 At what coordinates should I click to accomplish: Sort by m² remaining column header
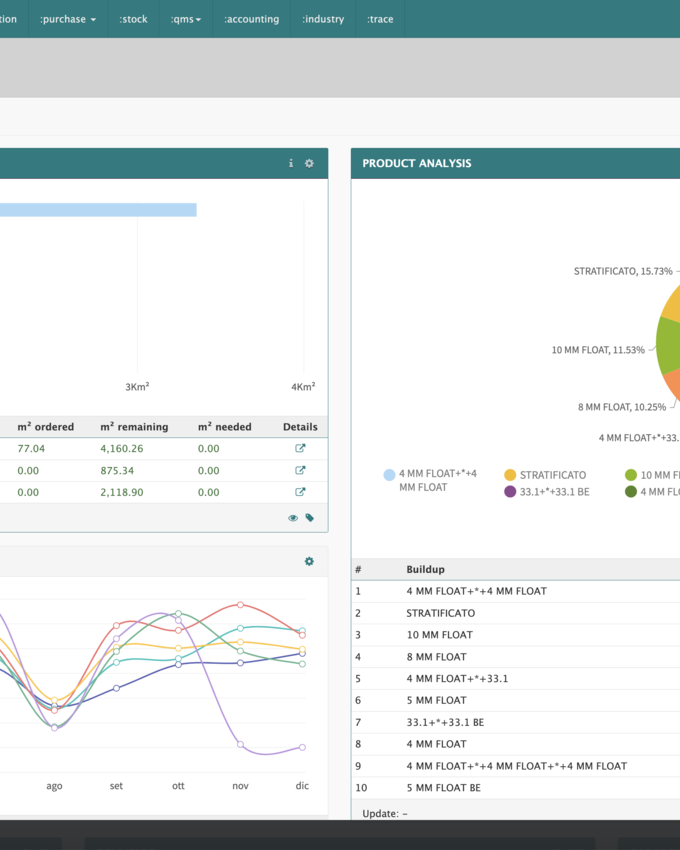coord(134,427)
